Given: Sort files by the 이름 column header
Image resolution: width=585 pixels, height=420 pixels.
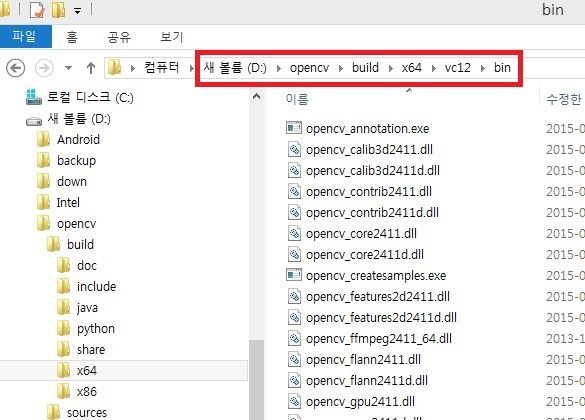Looking at the screenshot, I should tap(297, 99).
